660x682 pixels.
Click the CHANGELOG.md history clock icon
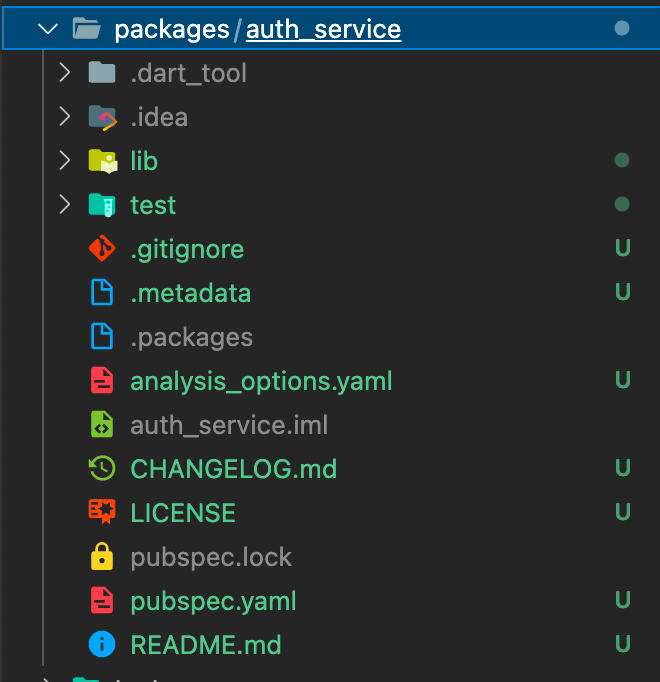[x=102, y=469]
